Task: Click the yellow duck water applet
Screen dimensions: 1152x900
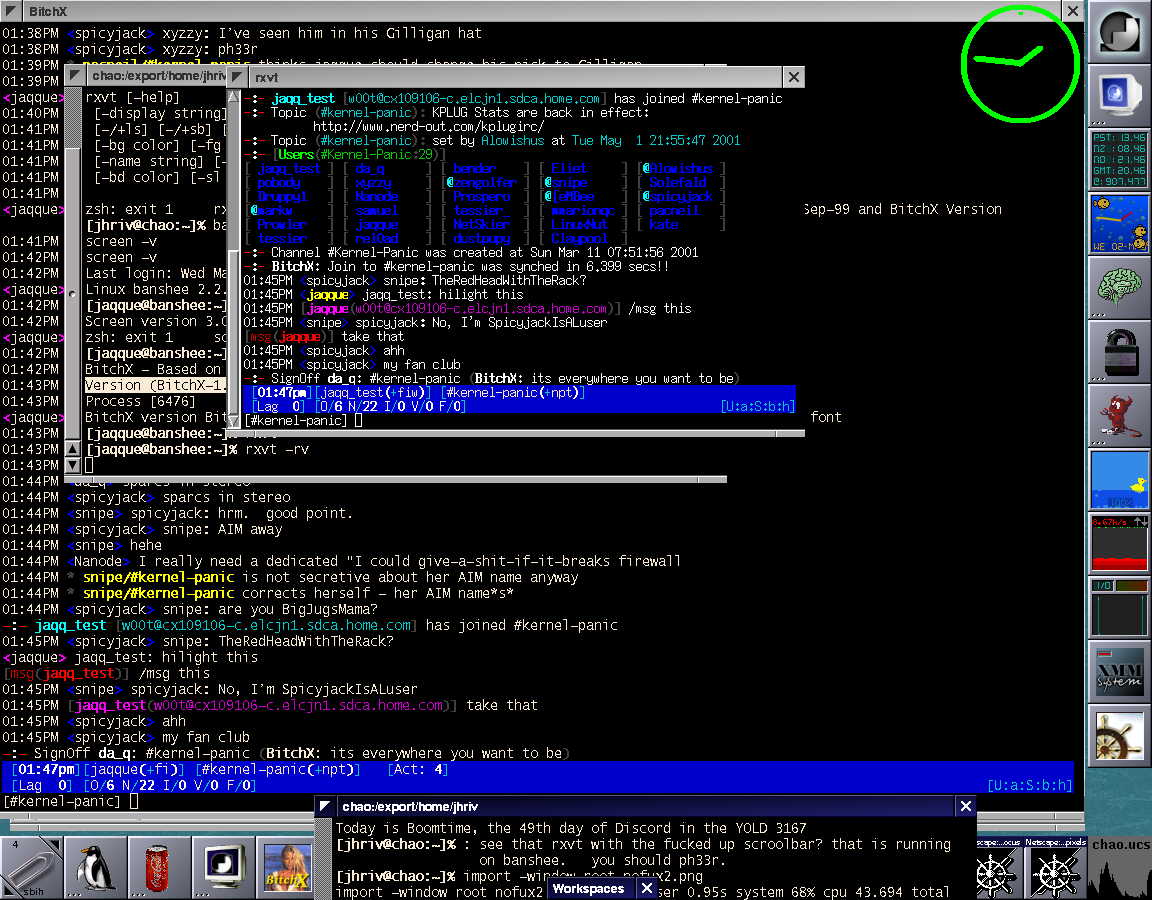Action: click(1119, 479)
